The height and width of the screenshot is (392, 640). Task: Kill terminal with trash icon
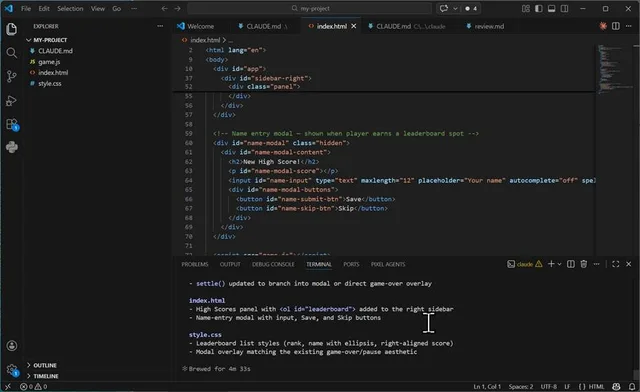(x=584, y=264)
